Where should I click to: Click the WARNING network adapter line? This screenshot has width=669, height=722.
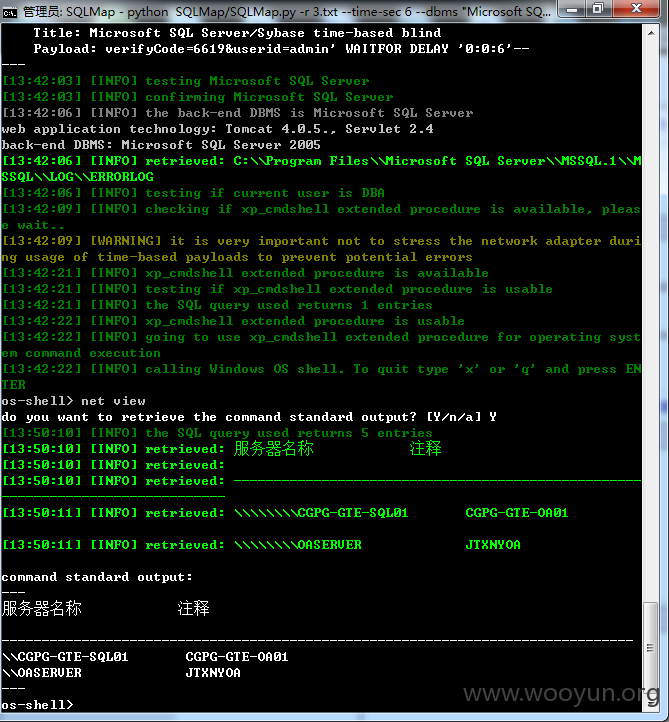321,249
